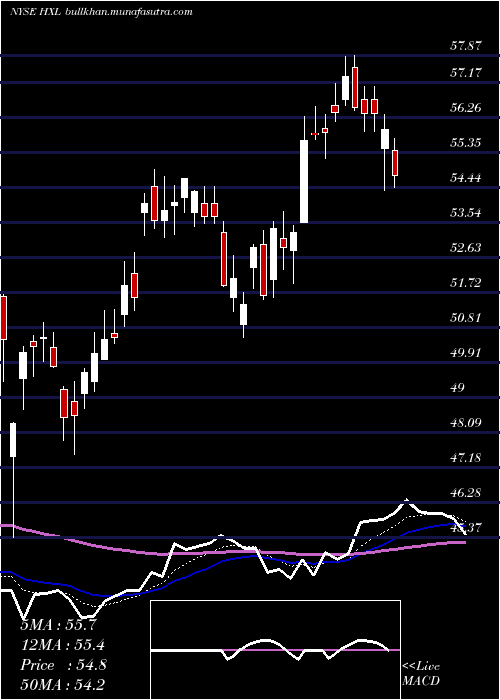Click the last red candle on the right

(x=395, y=163)
